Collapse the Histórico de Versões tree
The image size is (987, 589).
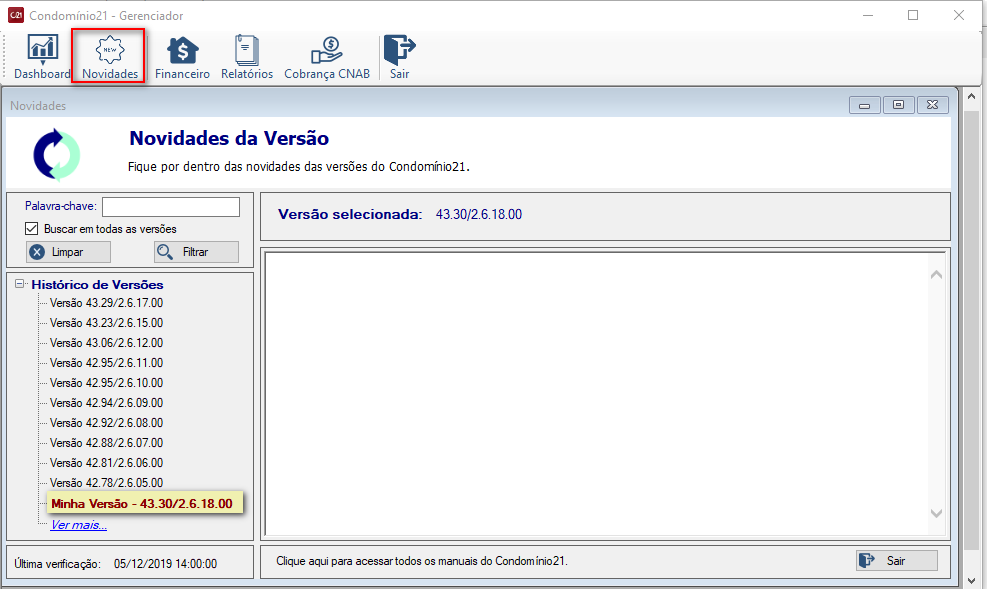(20, 284)
